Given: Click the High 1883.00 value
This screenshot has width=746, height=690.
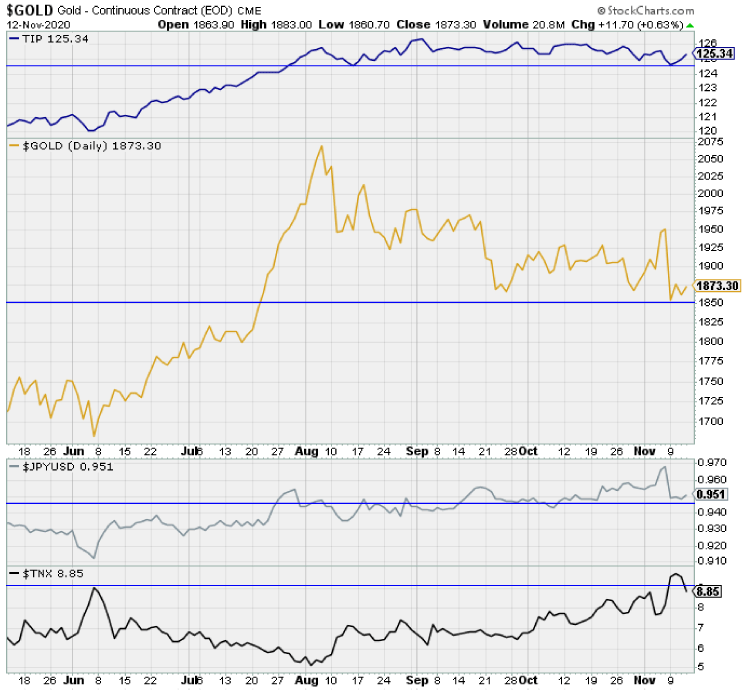Looking at the screenshot, I should click(x=276, y=25).
